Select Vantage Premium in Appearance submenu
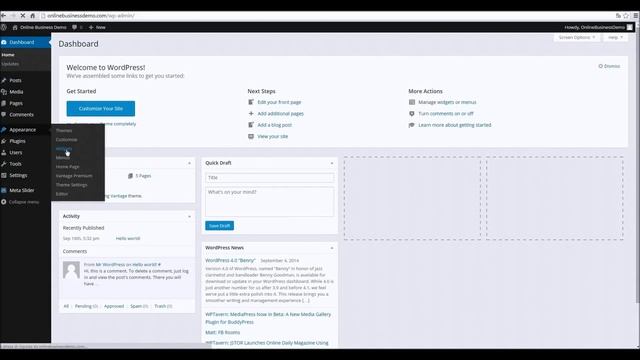640x360 pixels. point(74,176)
